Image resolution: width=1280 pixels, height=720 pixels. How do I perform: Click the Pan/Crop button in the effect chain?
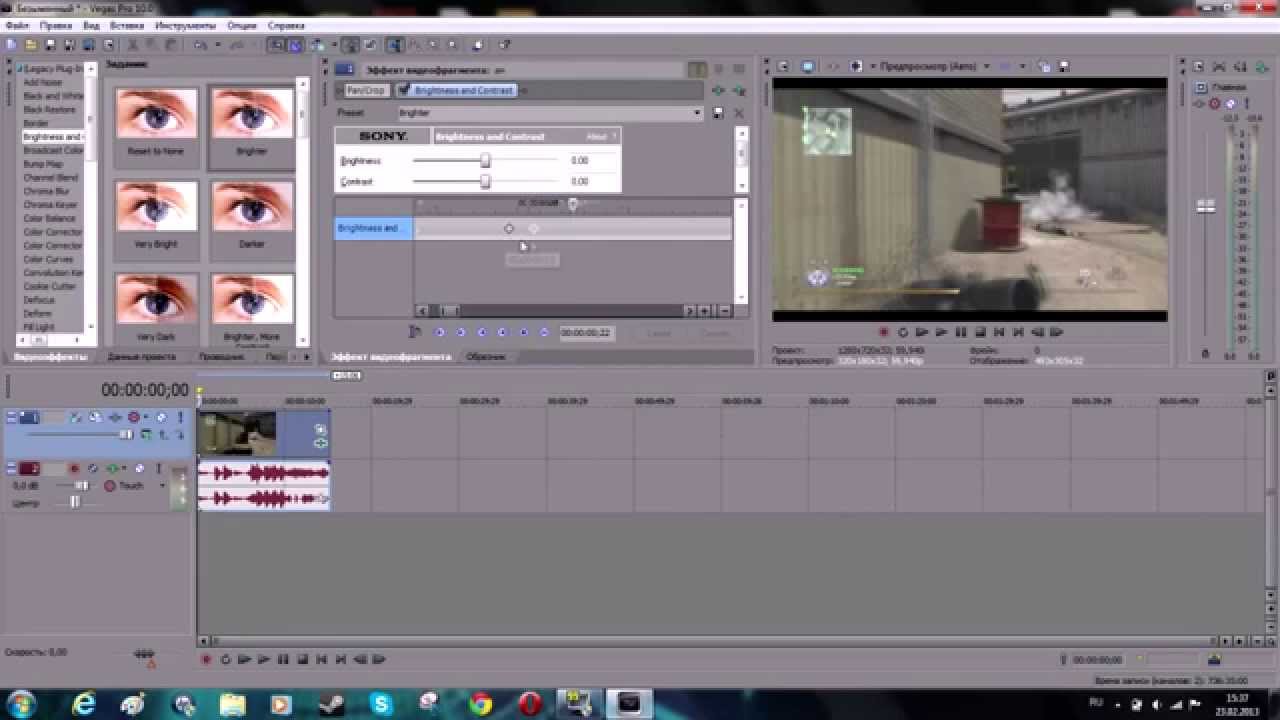click(366, 90)
